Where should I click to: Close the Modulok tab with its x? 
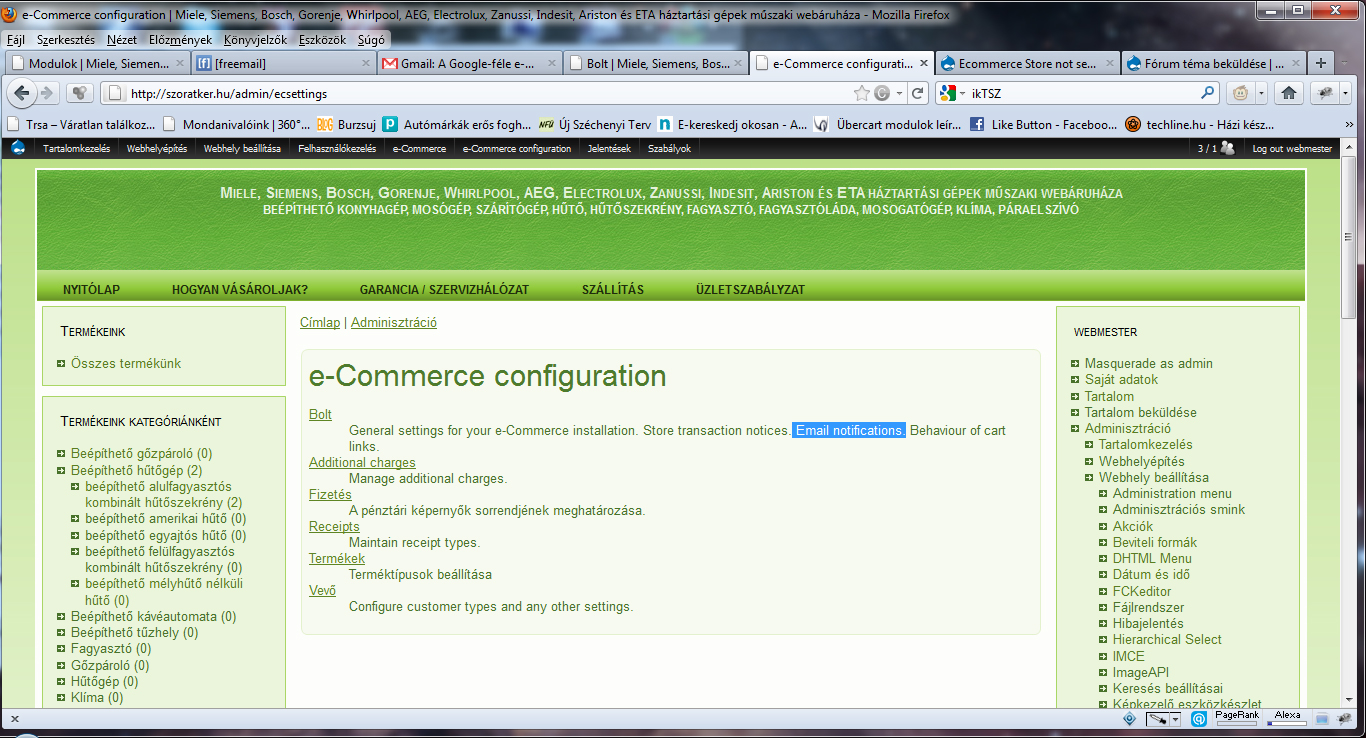point(180,63)
